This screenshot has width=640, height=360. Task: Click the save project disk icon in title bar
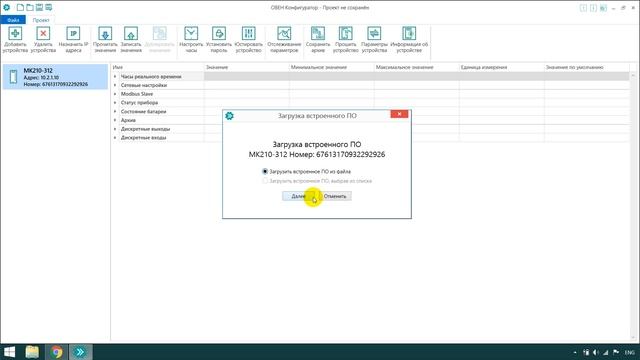pos(39,7)
